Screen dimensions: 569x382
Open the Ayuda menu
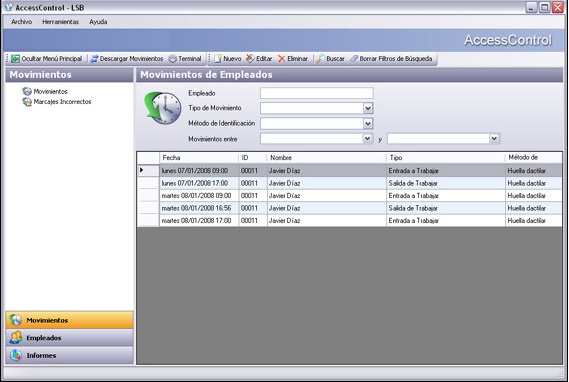[98, 22]
